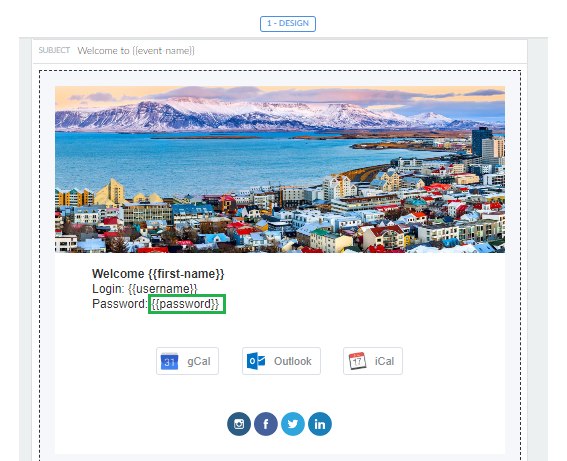Click the Instagram social icon
This screenshot has height=461, width=567.
tap(239, 424)
